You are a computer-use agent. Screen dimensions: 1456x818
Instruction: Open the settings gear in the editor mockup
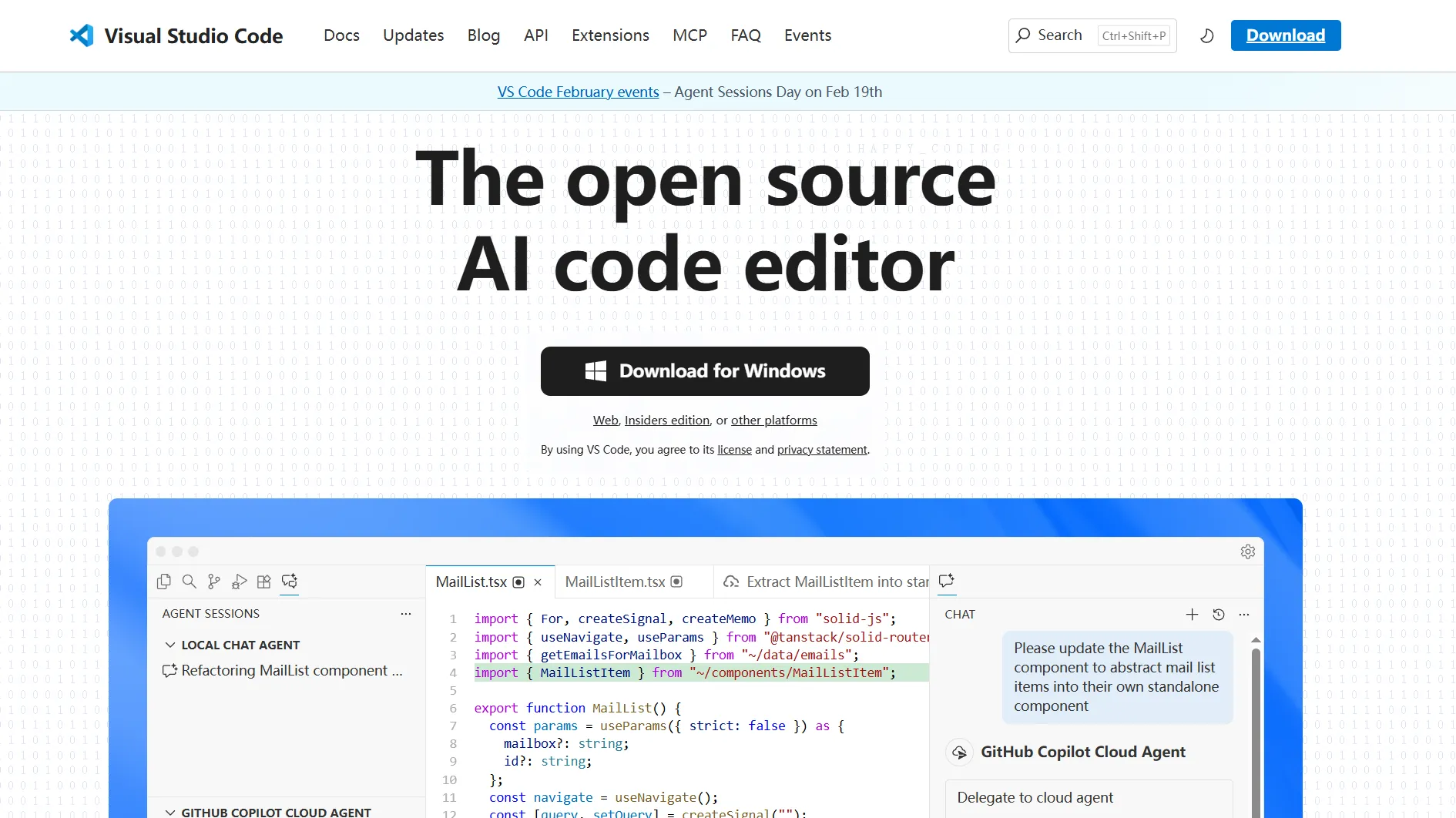click(1247, 551)
